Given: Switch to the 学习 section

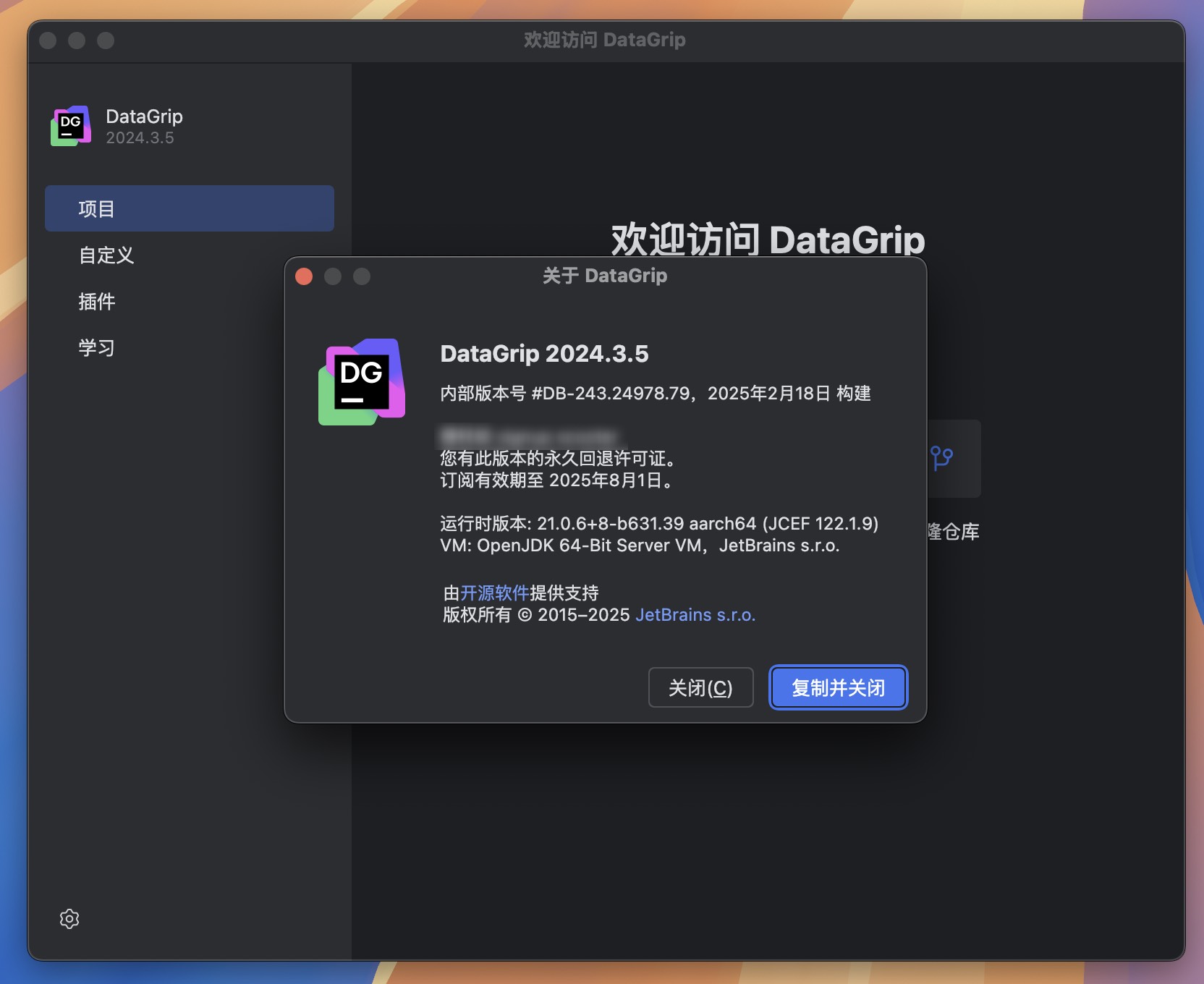Looking at the screenshot, I should pos(97,348).
